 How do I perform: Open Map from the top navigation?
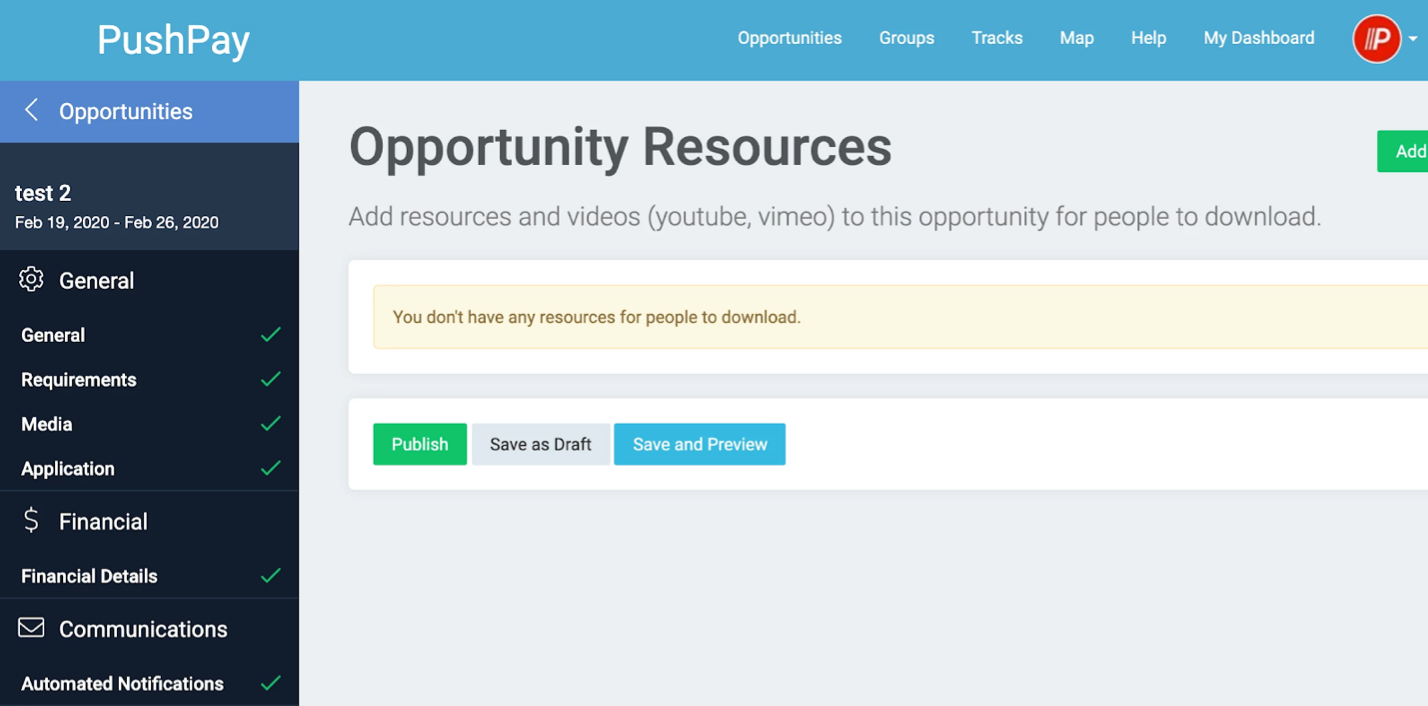point(1077,38)
